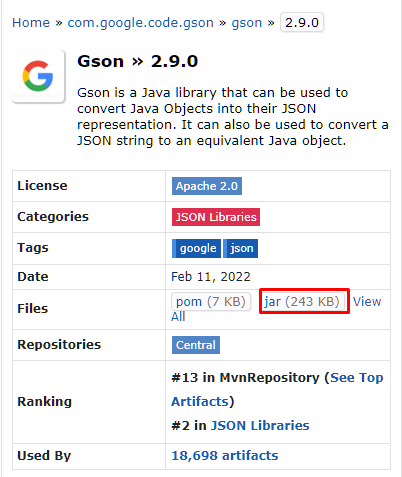
Task: Click the Apache 2.0 license badge
Action: point(207,186)
